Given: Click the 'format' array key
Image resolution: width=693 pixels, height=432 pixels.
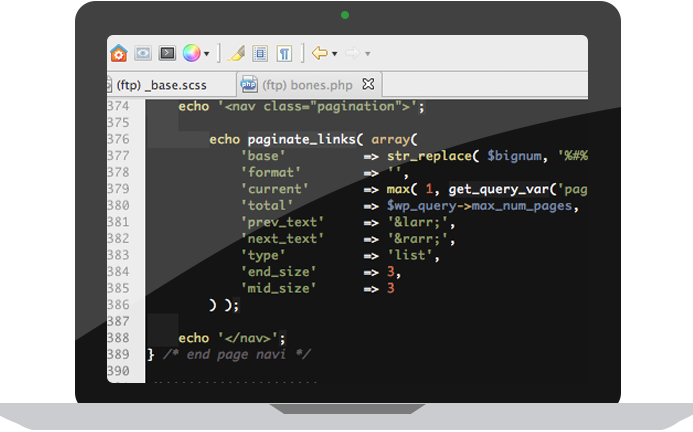Looking at the screenshot, I should pos(270,172).
